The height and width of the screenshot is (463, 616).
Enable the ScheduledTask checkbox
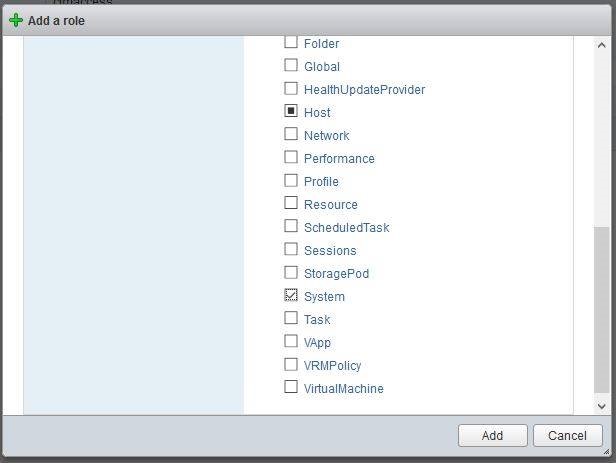291,227
